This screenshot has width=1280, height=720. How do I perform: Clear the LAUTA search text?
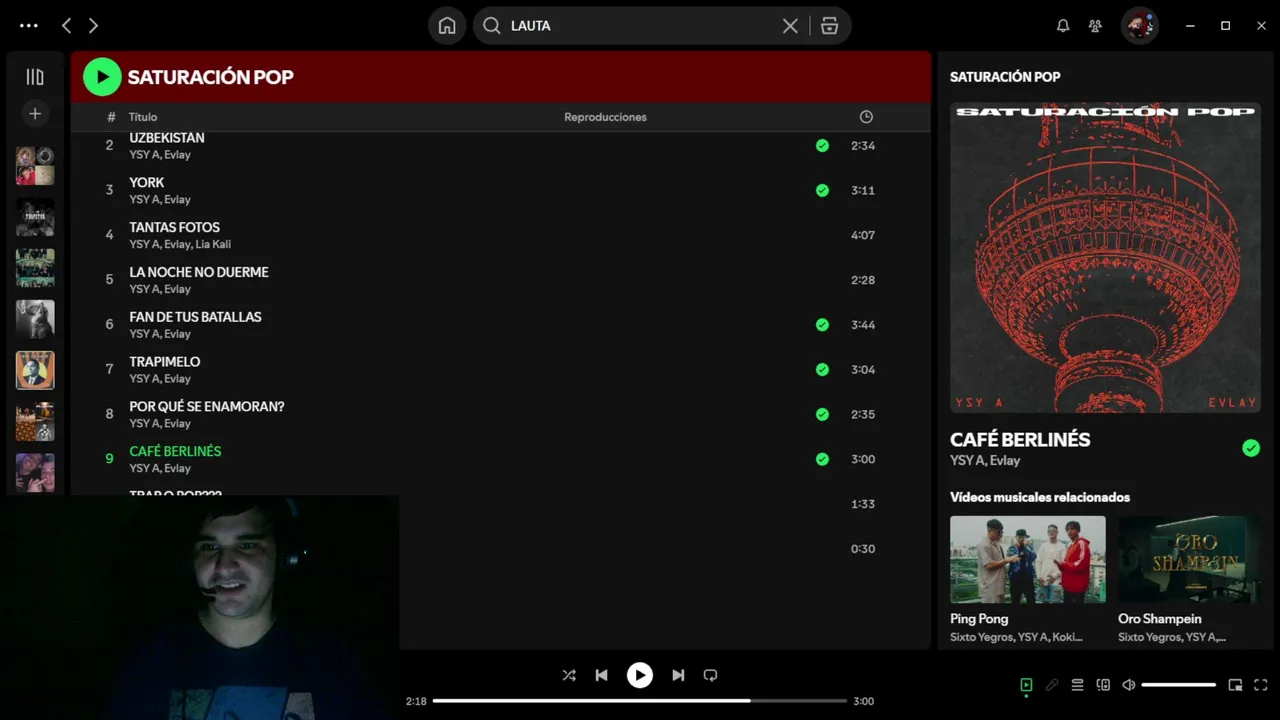(790, 26)
